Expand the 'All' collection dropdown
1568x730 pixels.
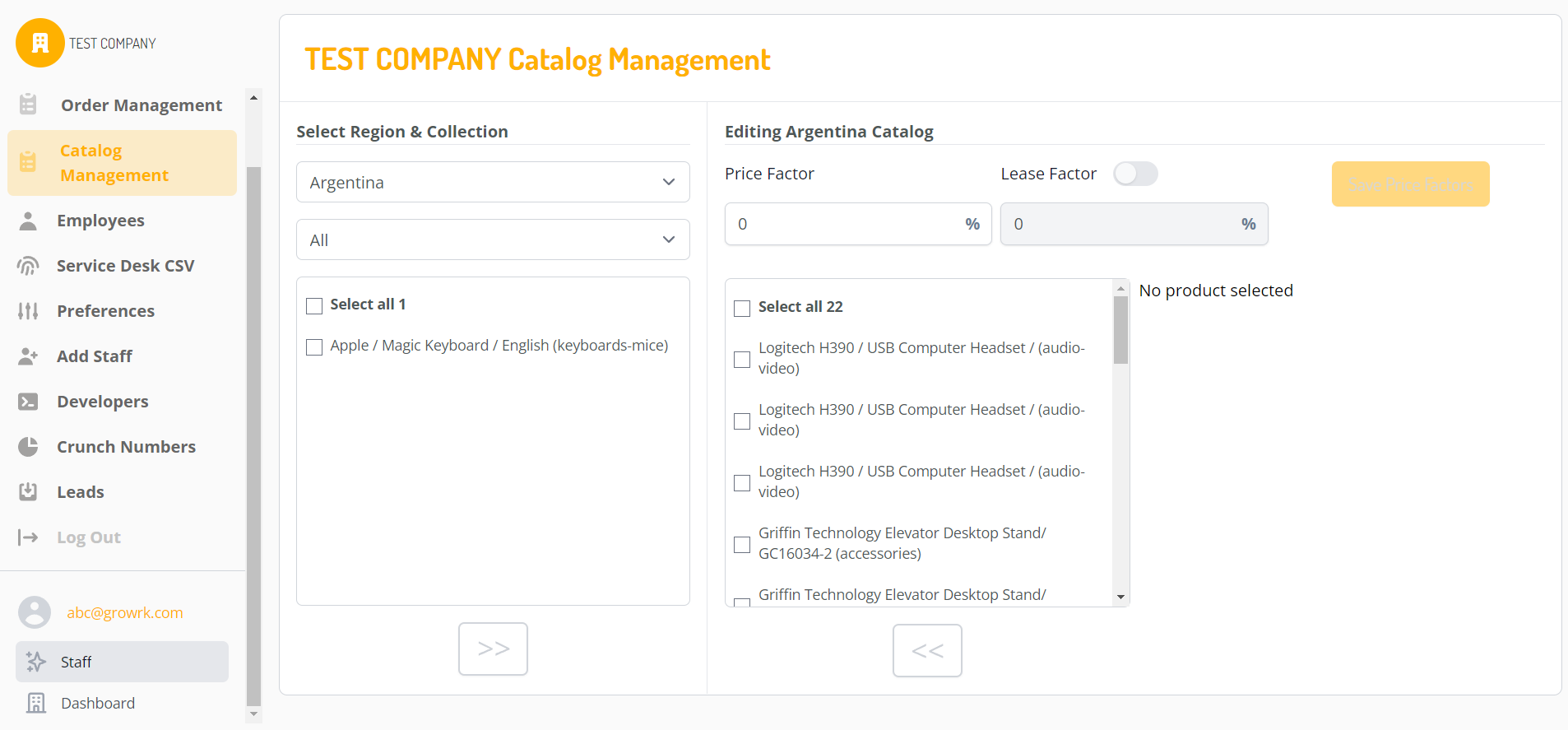click(492, 239)
